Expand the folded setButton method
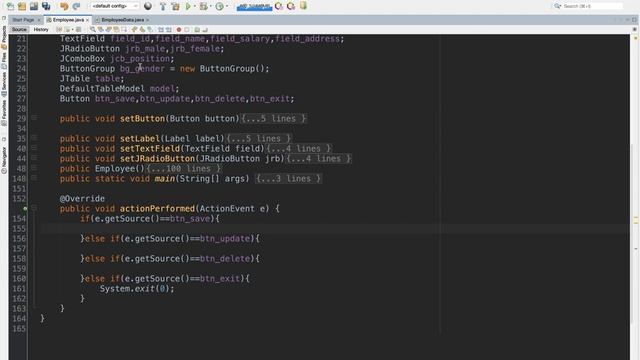 point(34,118)
